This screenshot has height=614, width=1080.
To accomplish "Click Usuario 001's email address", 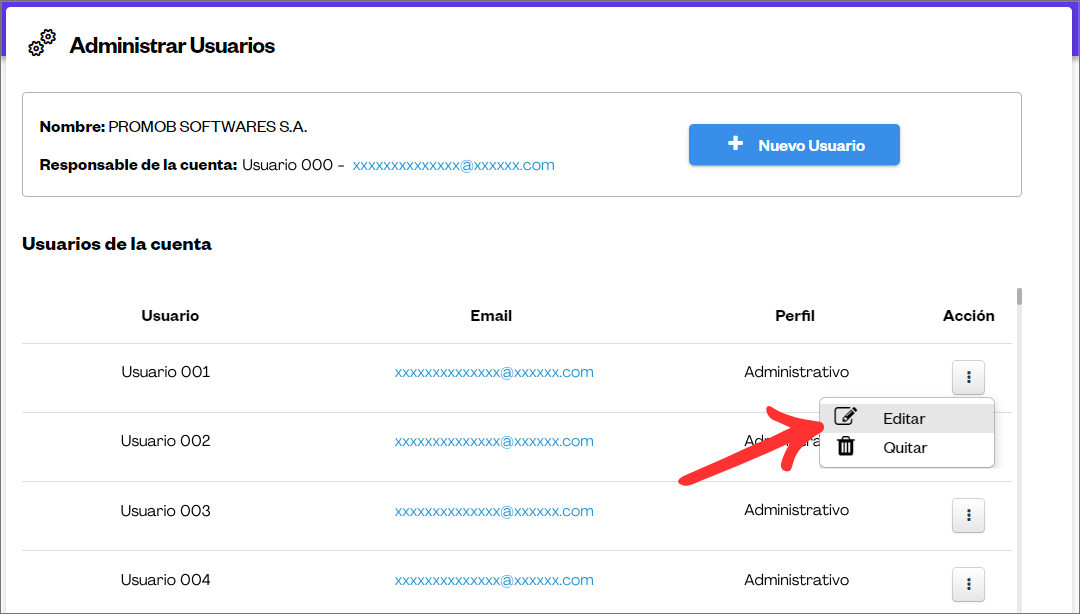I will (x=494, y=372).
